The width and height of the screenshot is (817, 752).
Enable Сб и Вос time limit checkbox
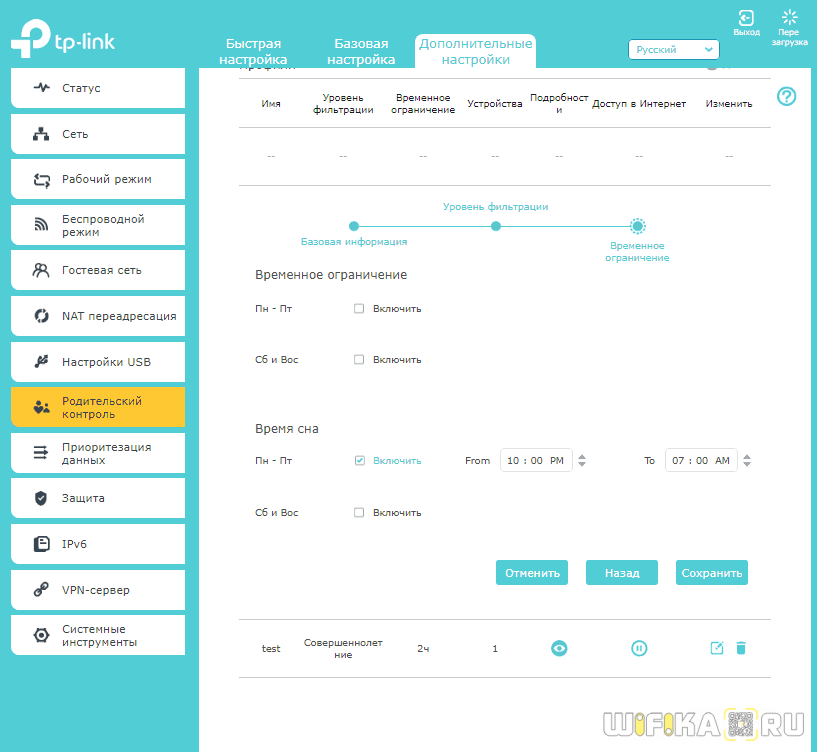tap(359, 360)
